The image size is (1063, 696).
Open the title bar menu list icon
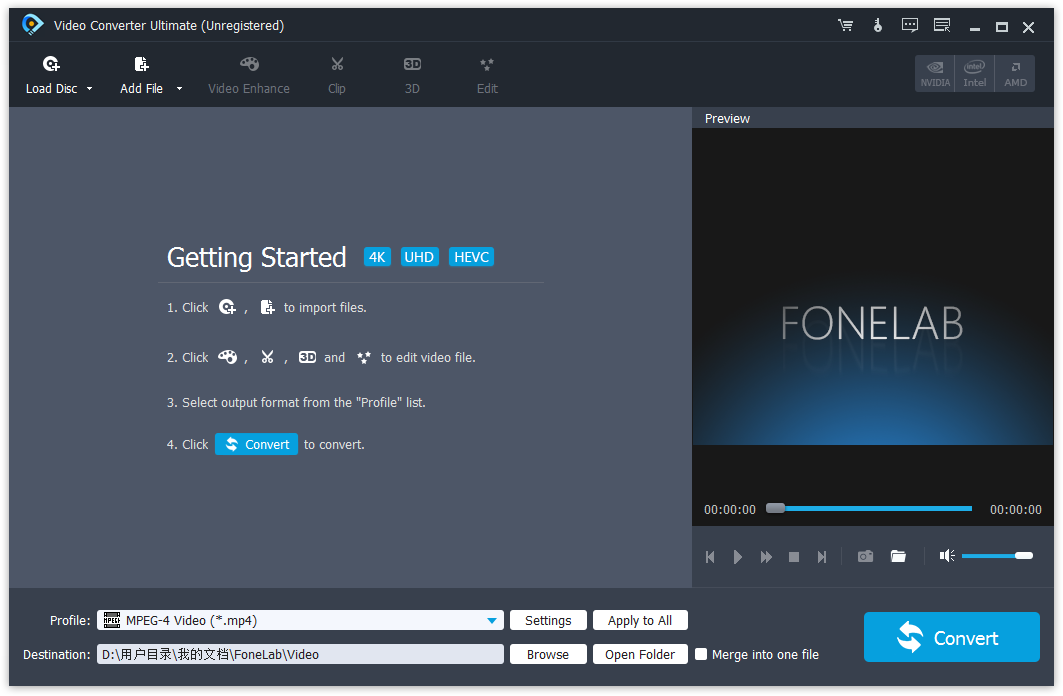tap(942, 26)
